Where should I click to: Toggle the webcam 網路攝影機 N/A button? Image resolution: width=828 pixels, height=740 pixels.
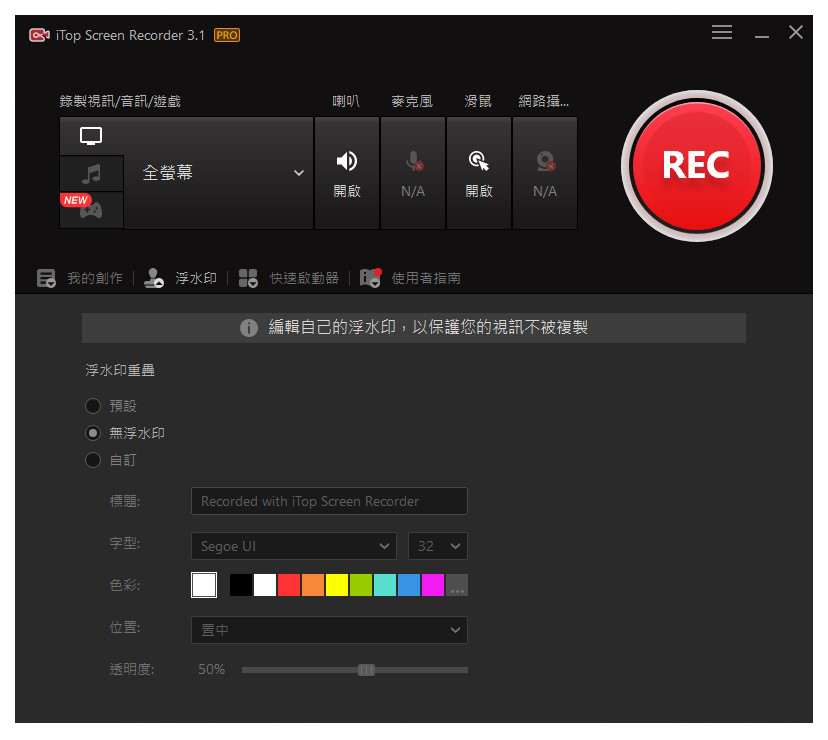pyautogui.click(x=545, y=173)
